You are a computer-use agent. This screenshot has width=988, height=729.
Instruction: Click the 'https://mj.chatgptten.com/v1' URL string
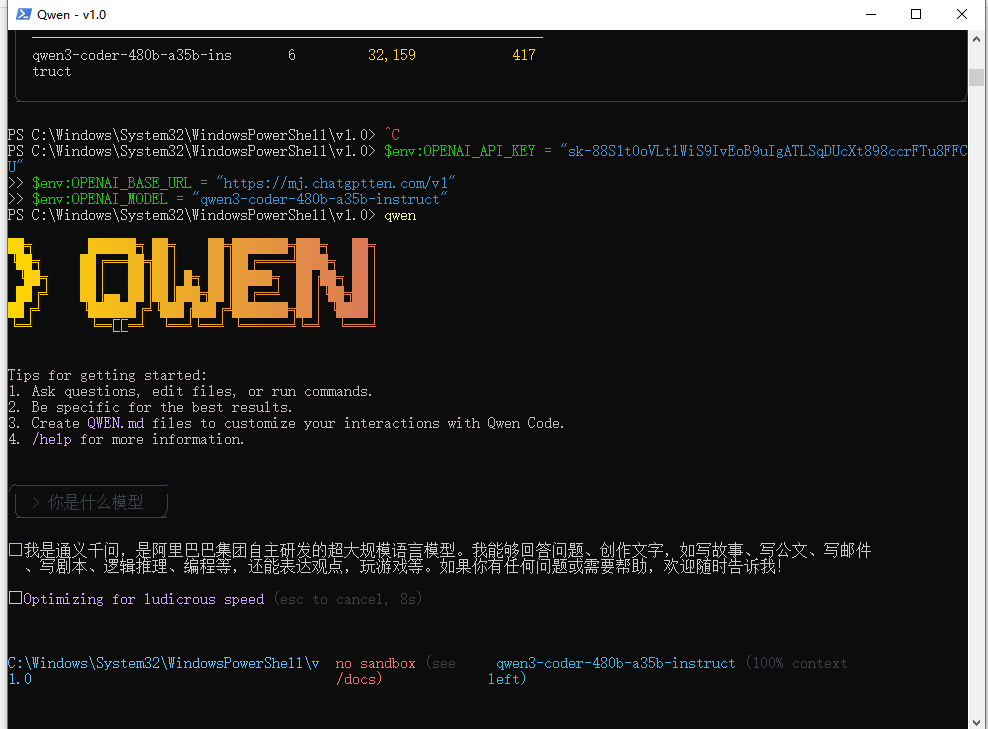pos(336,183)
